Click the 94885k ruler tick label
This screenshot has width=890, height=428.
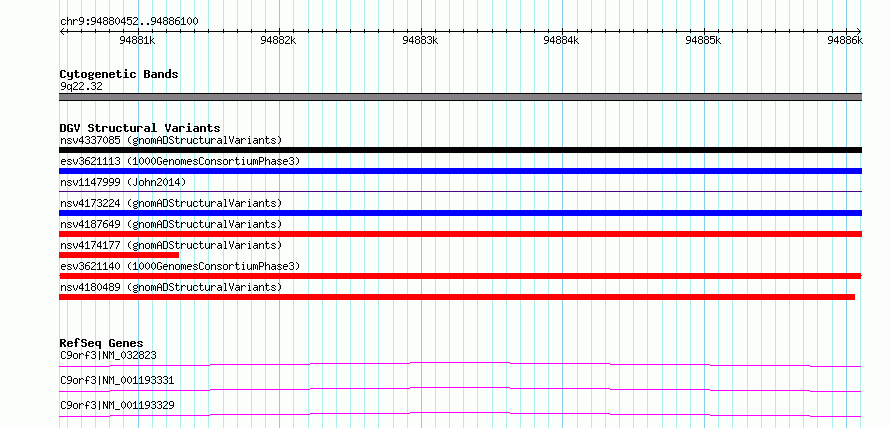[x=703, y=40]
